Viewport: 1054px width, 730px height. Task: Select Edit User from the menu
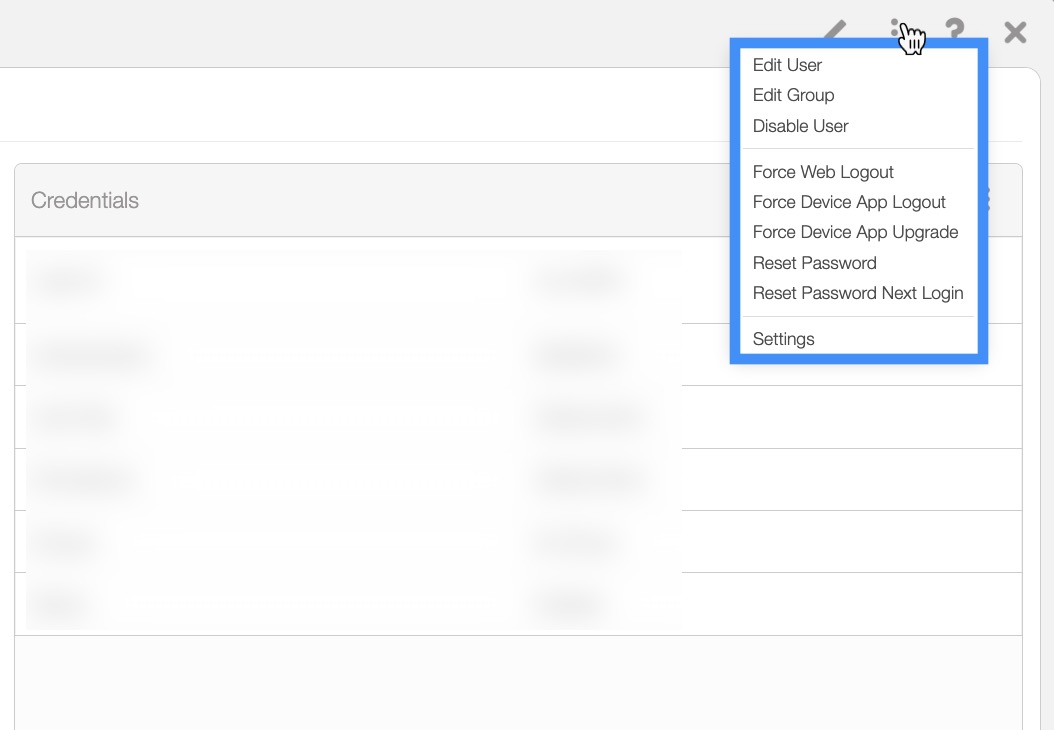click(787, 65)
